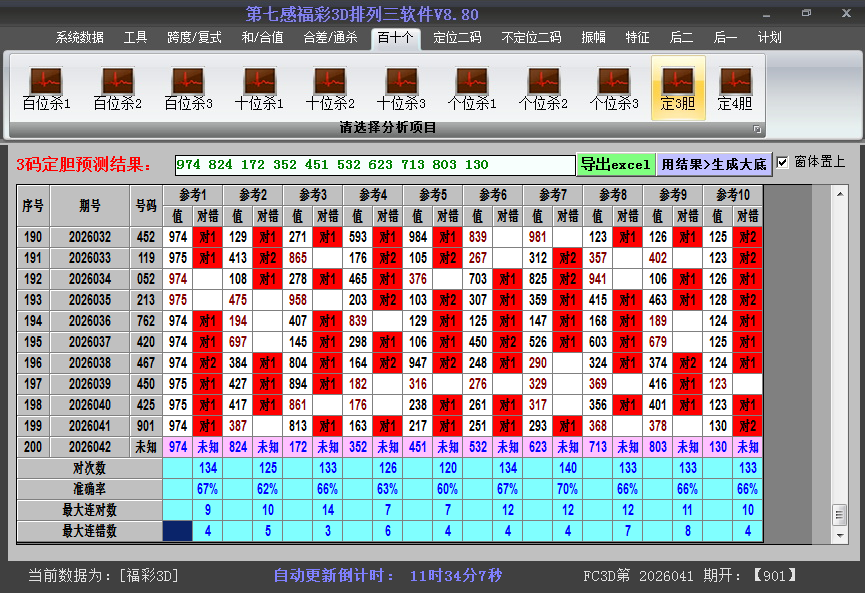865x593 pixels.
Task: Open the 十位杀2 analysis tool
Action: tap(331, 85)
